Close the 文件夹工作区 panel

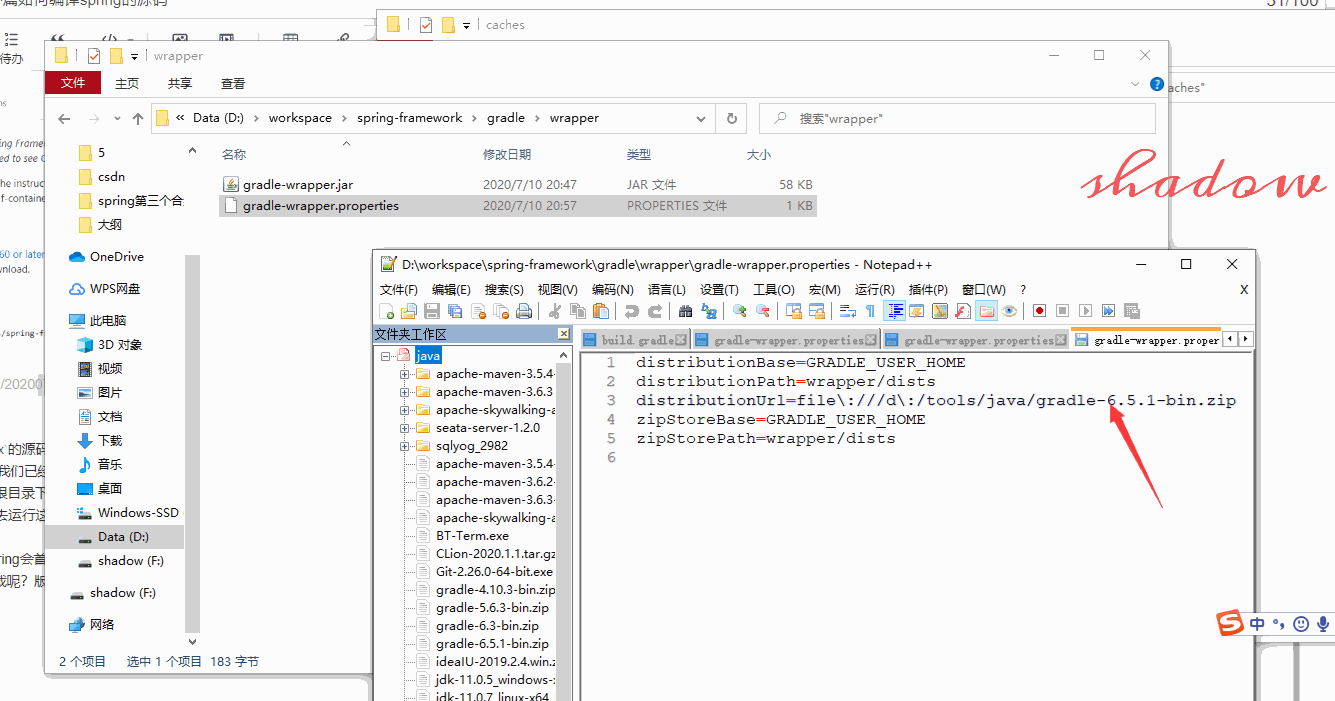pyautogui.click(x=564, y=334)
